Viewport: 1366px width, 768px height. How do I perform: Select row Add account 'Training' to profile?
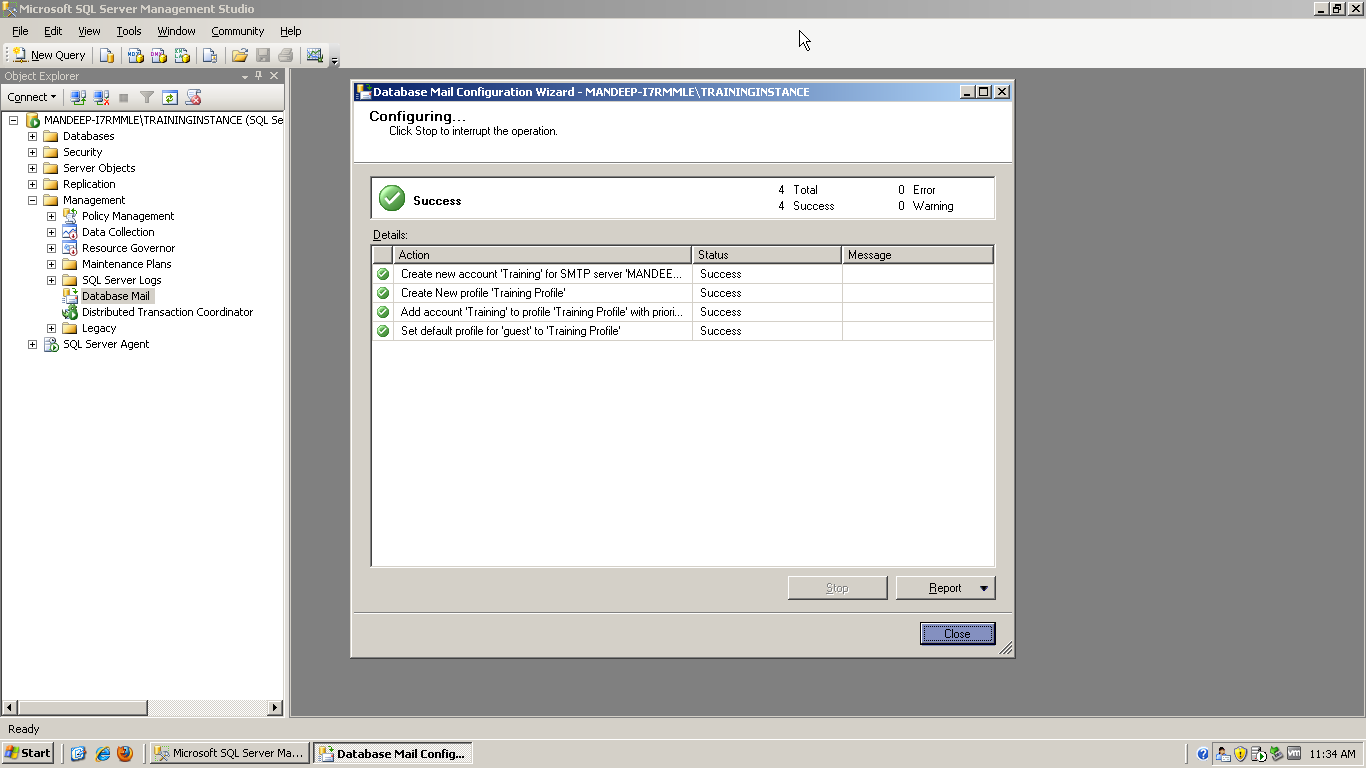coord(683,312)
